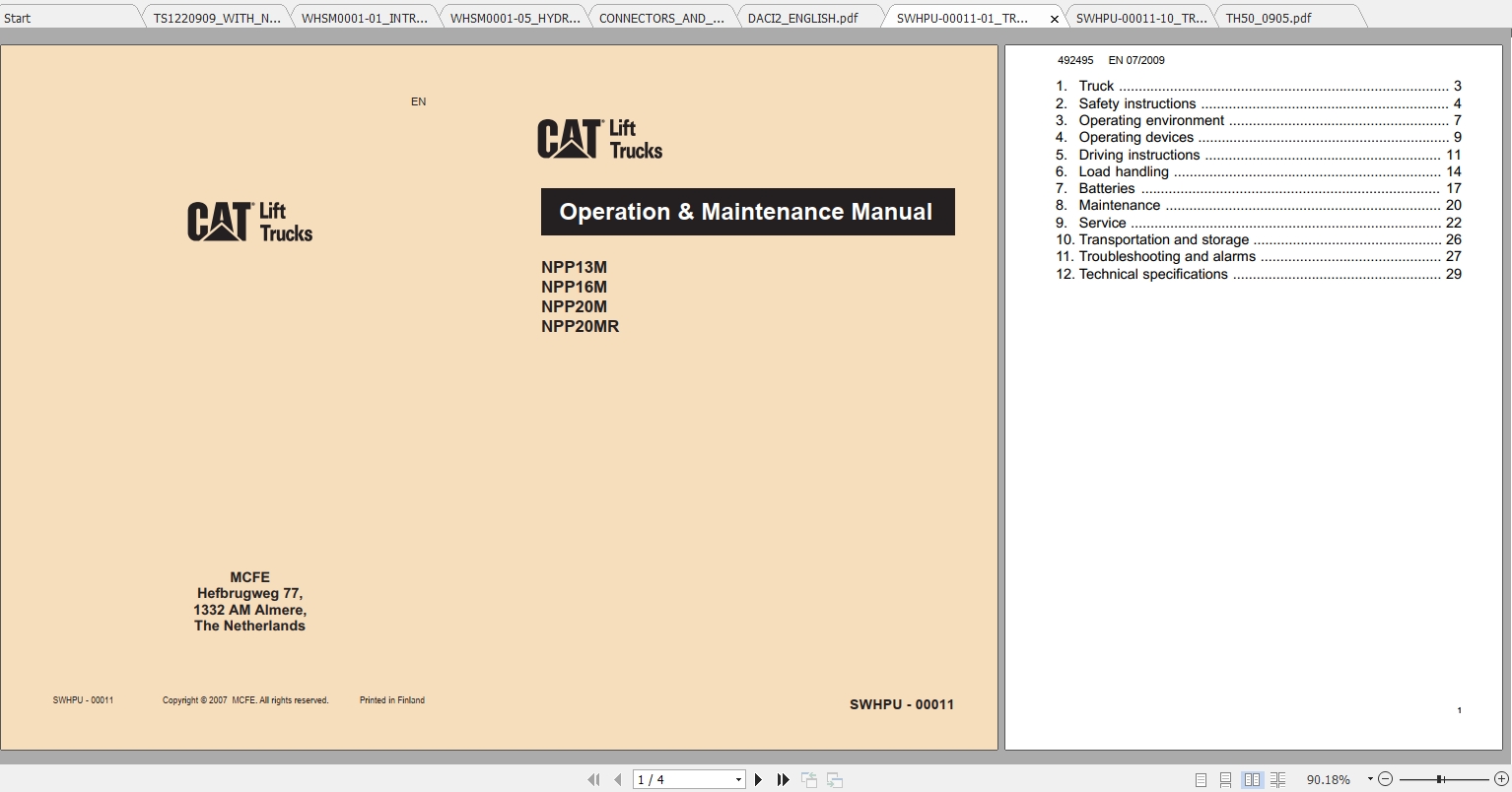Click the bold 'SWHPU - 00011' document code
This screenshot has width=1512, height=792.
pyautogui.click(x=902, y=704)
